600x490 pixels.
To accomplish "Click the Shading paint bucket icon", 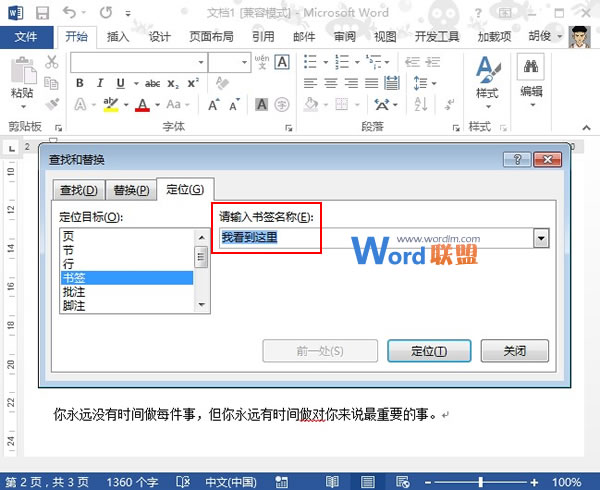I will 311,104.
